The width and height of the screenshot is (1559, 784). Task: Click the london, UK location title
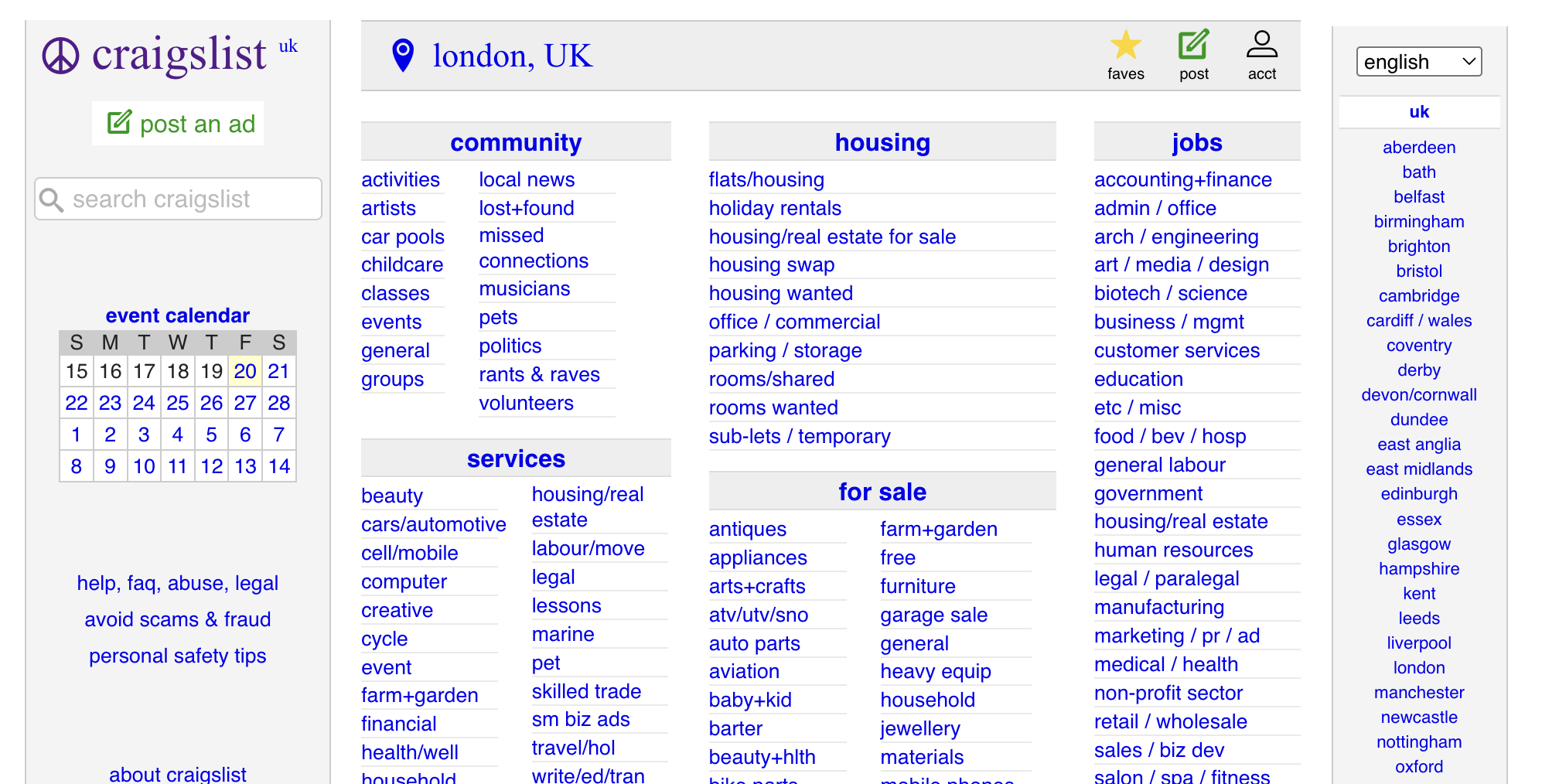click(513, 56)
